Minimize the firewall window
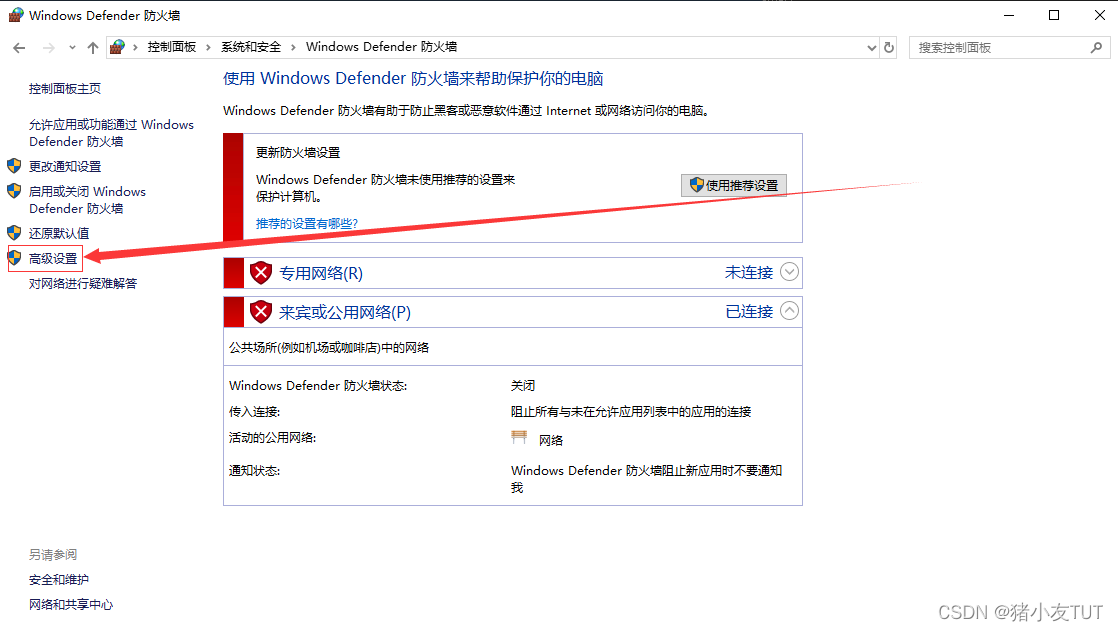The height and width of the screenshot is (631, 1118). (x=1009, y=15)
